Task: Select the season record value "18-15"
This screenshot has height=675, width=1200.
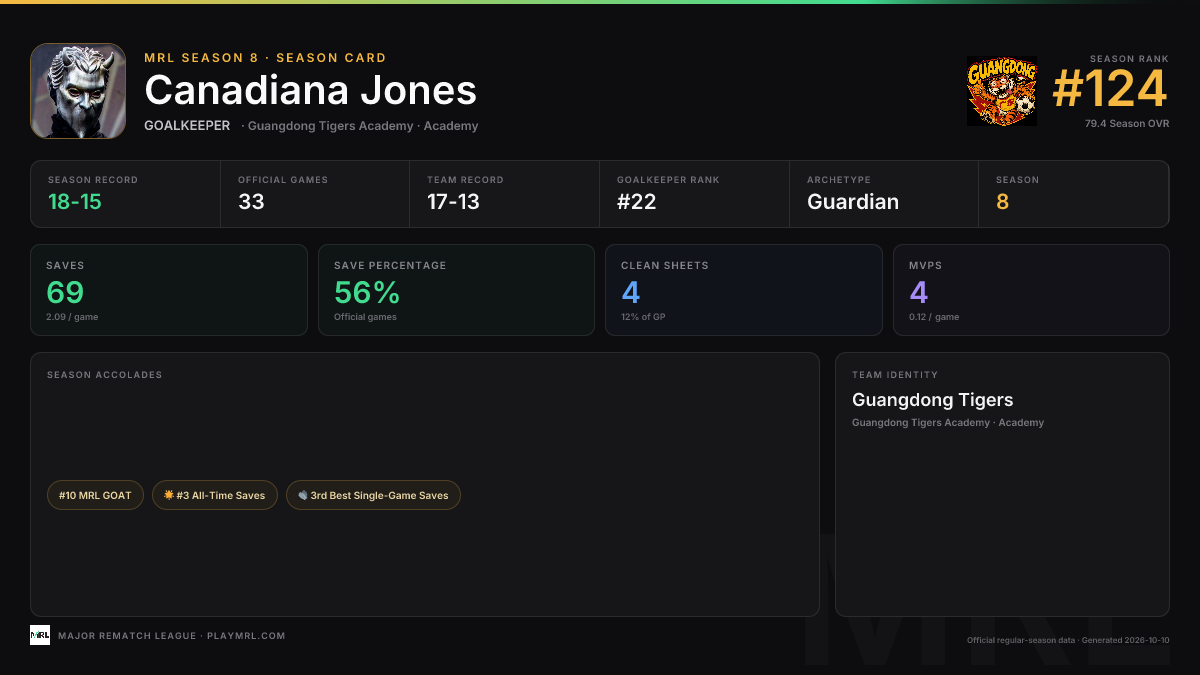Action: [75, 201]
